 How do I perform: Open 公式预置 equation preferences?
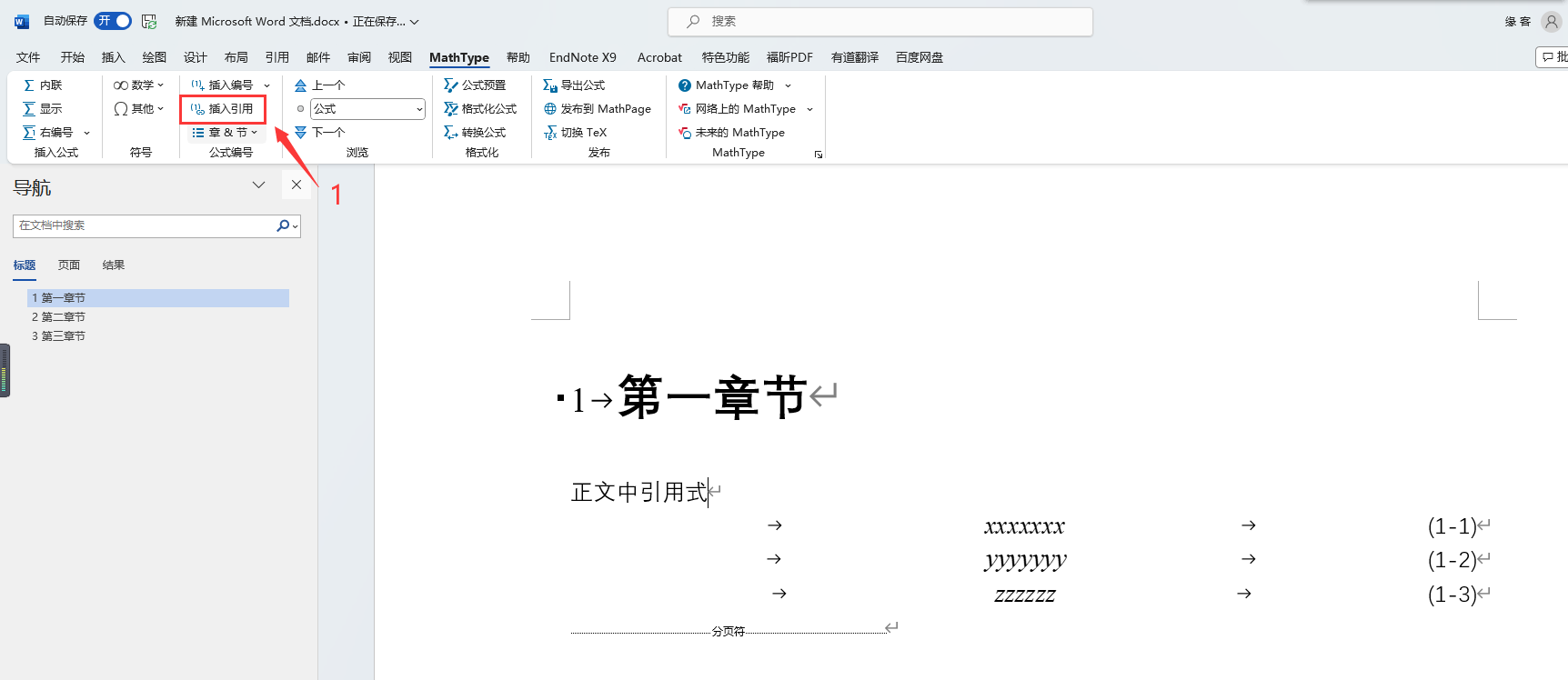(475, 85)
